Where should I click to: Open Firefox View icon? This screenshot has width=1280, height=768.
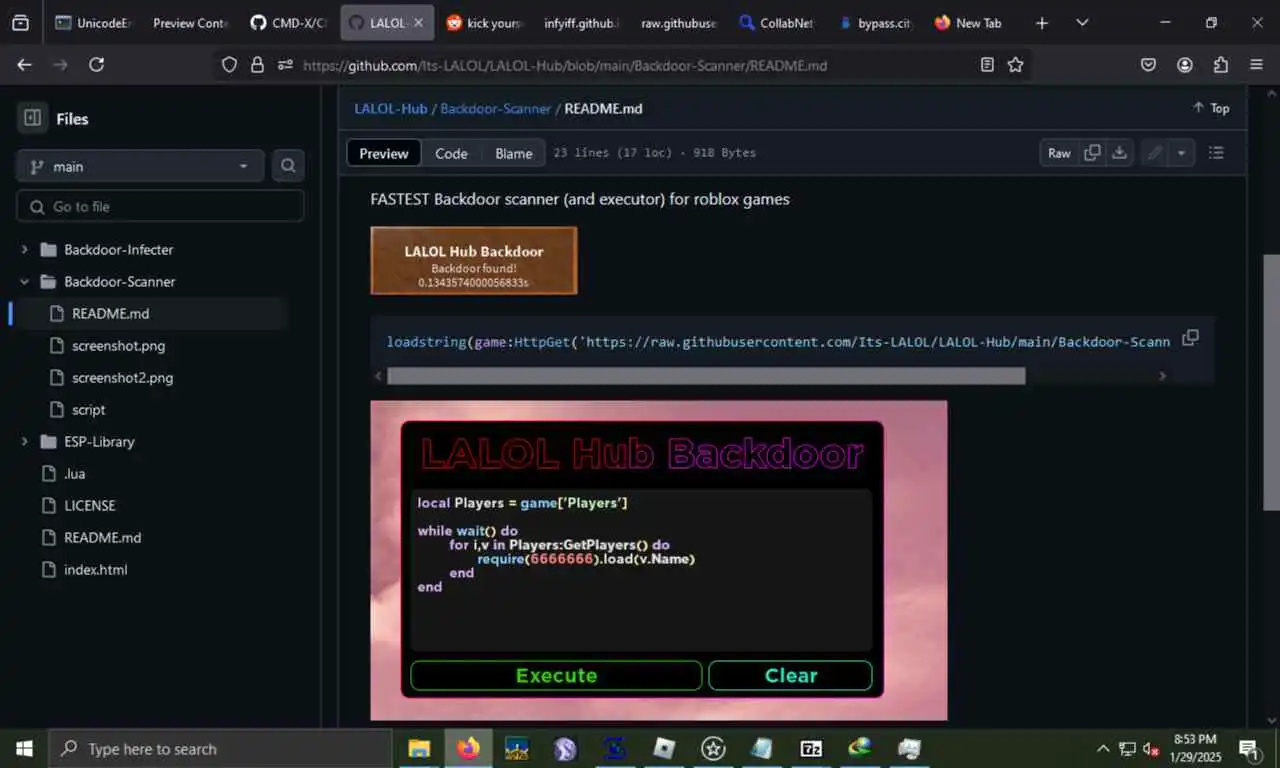coord(20,22)
